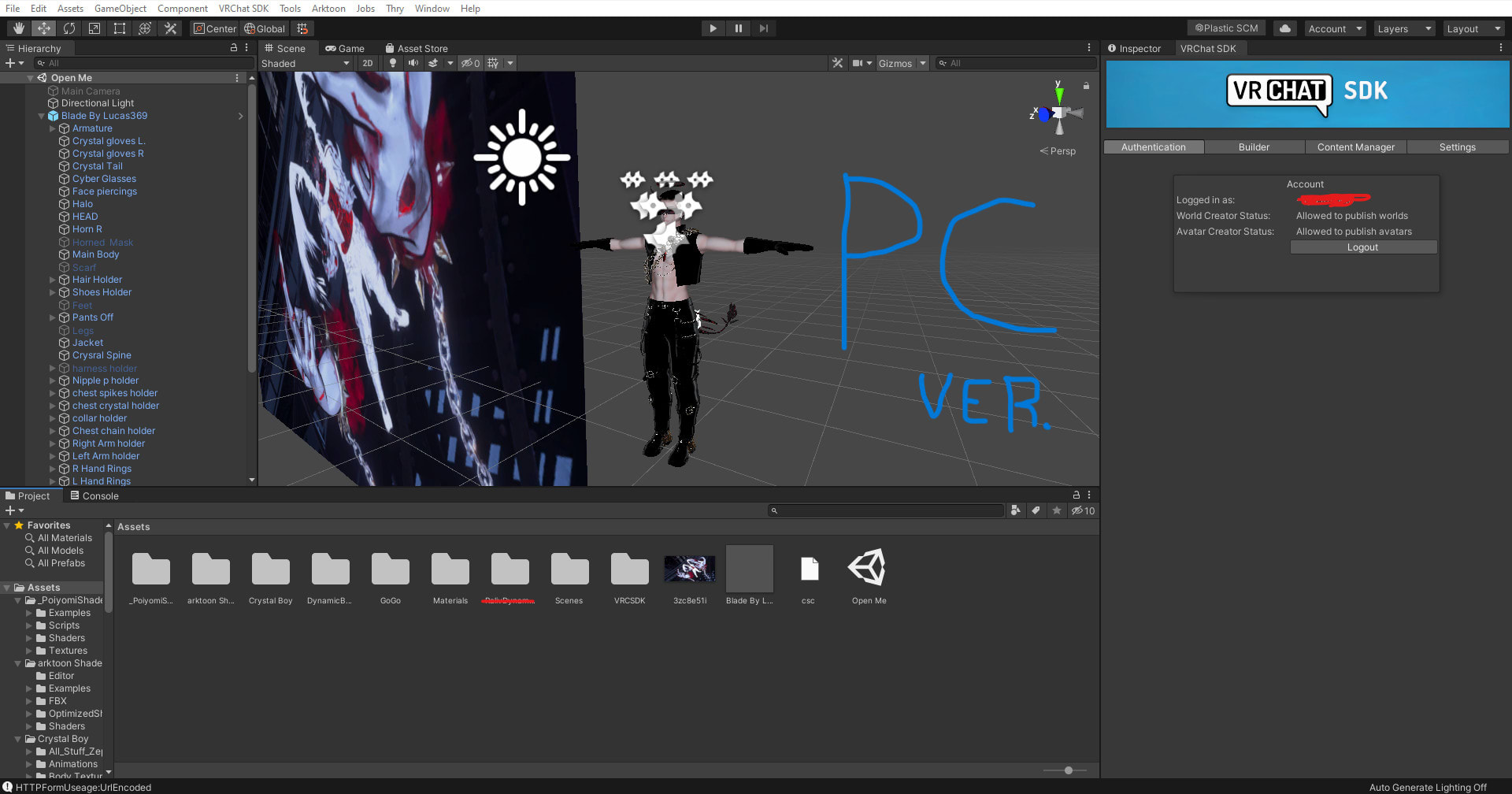
Task: Click the Logout button
Action: click(1362, 247)
